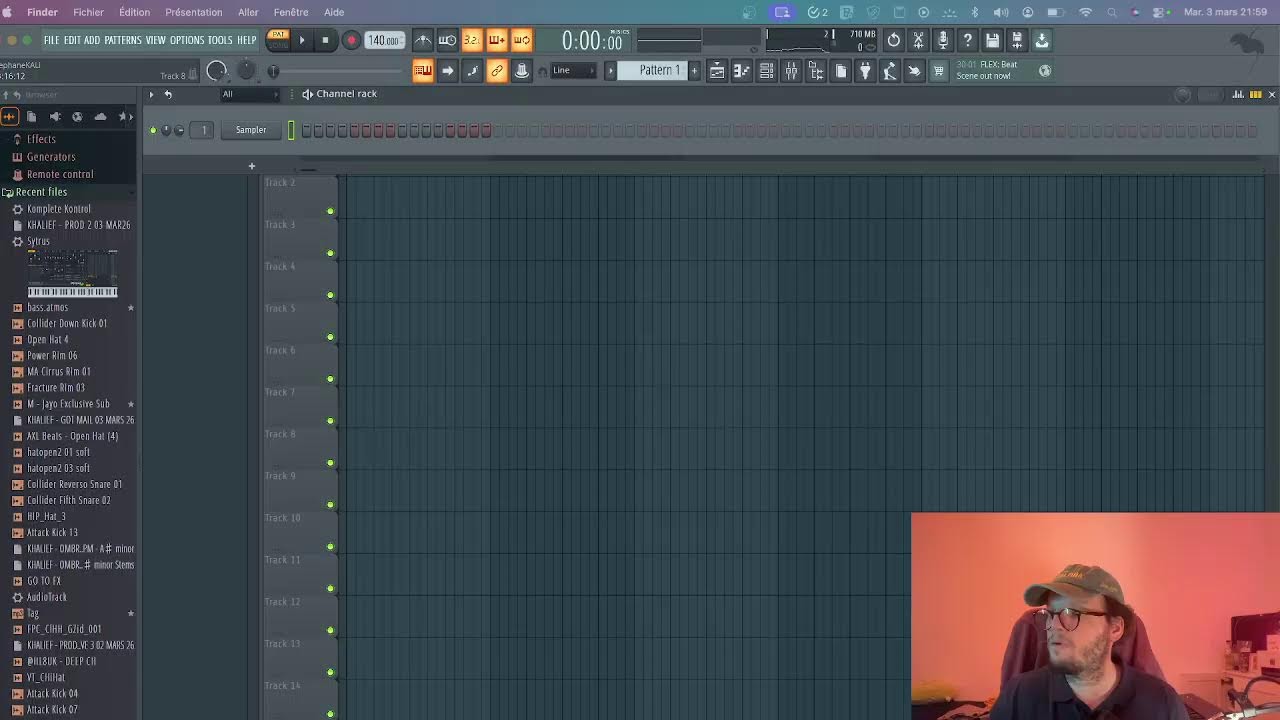Click the 140.000 tempo field
Screen dimensions: 1280x720
point(383,40)
